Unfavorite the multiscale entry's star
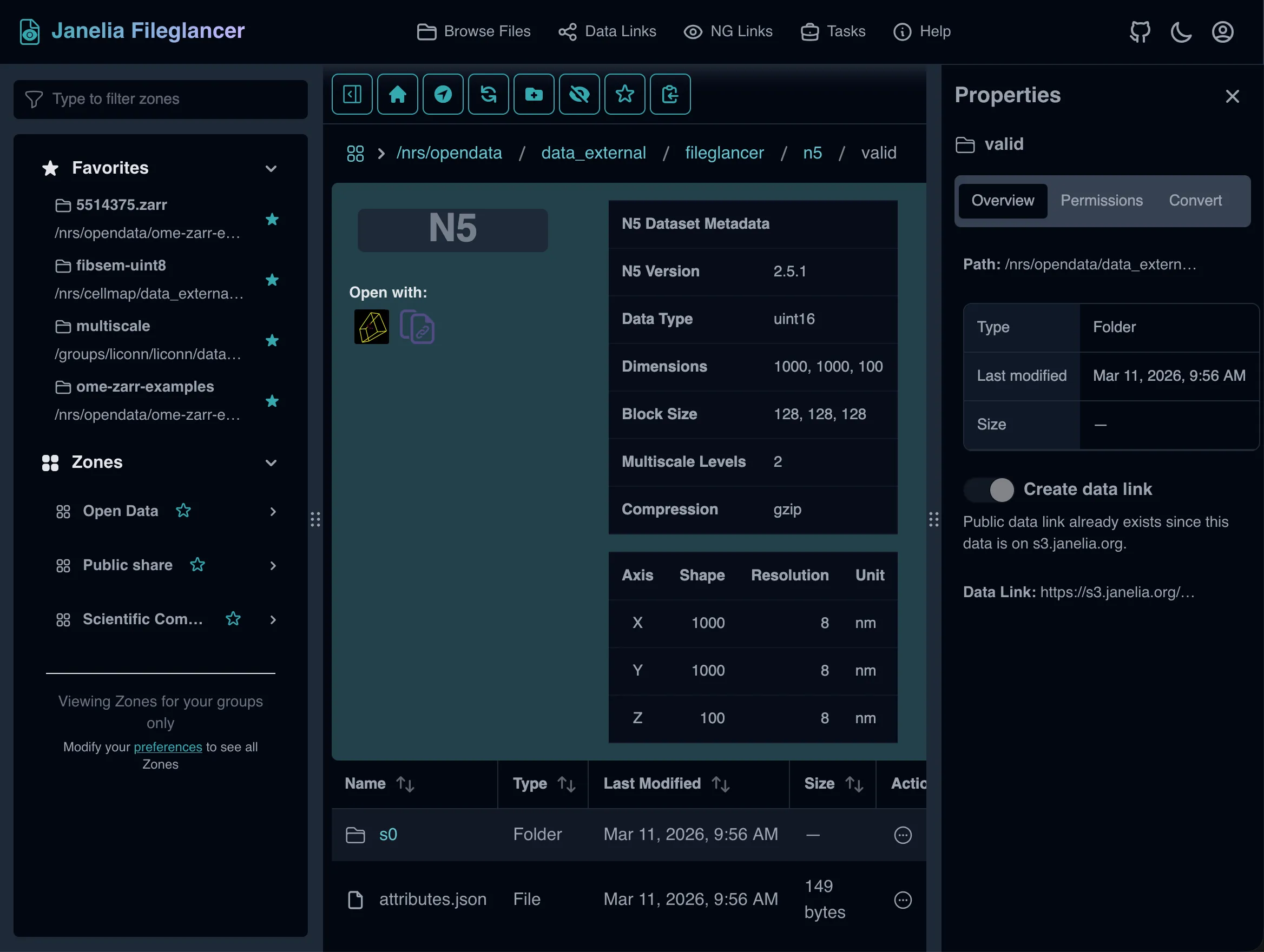Viewport: 1264px width, 952px height. pyautogui.click(x=273, y=341)
